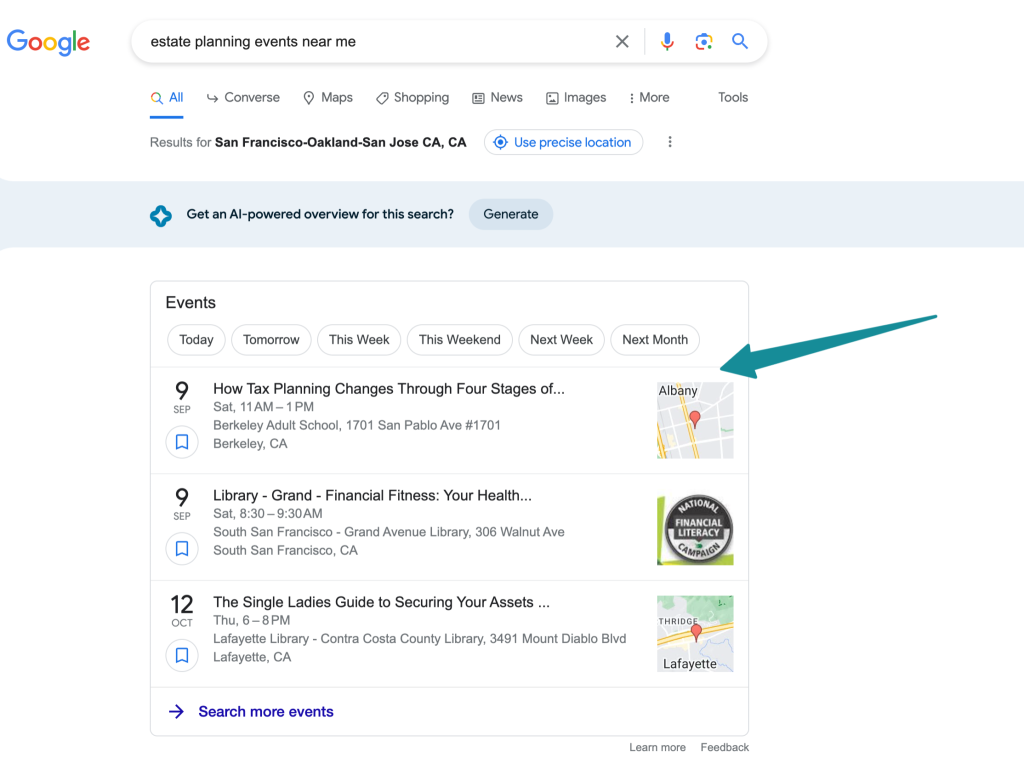Filter events by This Week

coord(359,340)
